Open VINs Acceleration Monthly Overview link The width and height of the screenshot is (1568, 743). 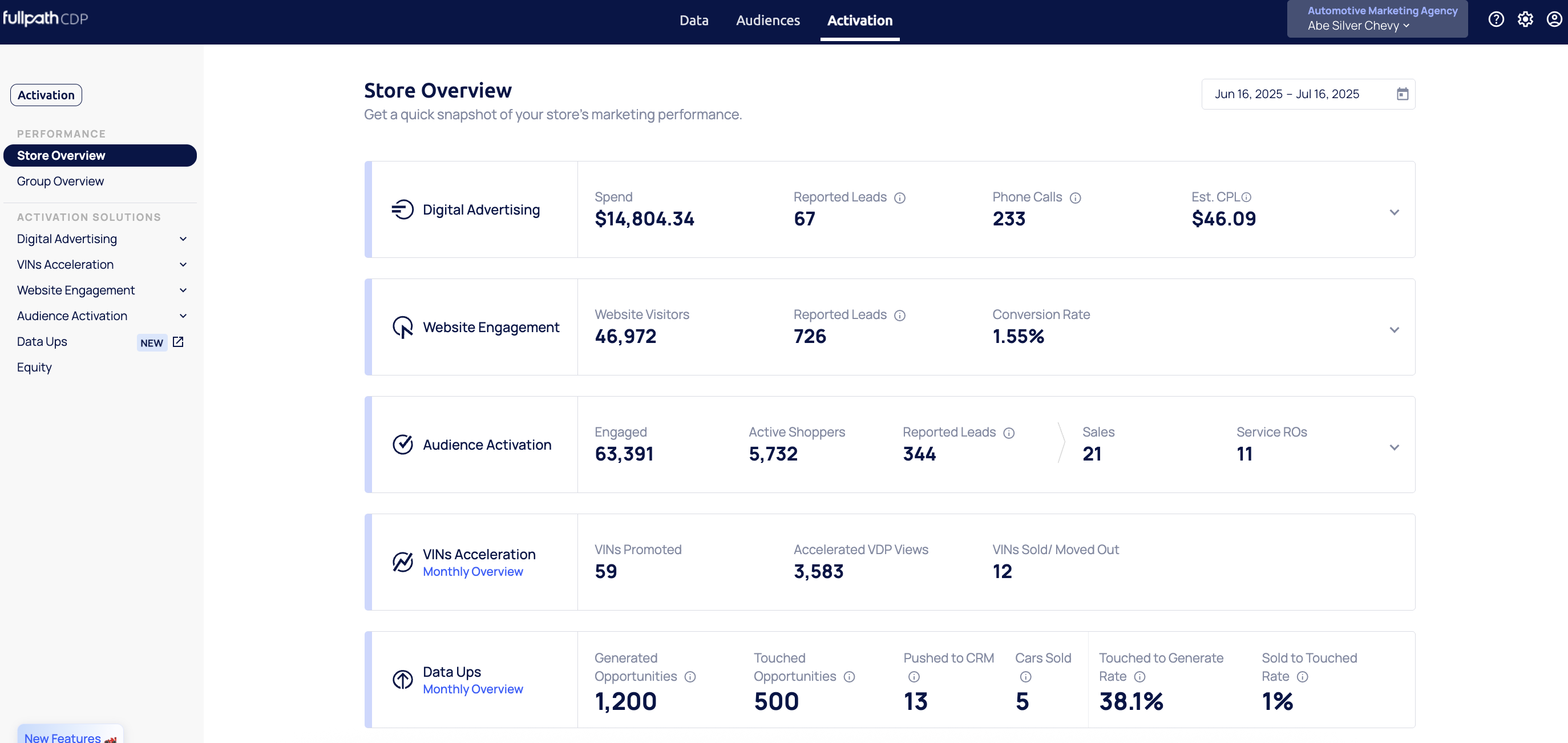click(x=472, y=571)
